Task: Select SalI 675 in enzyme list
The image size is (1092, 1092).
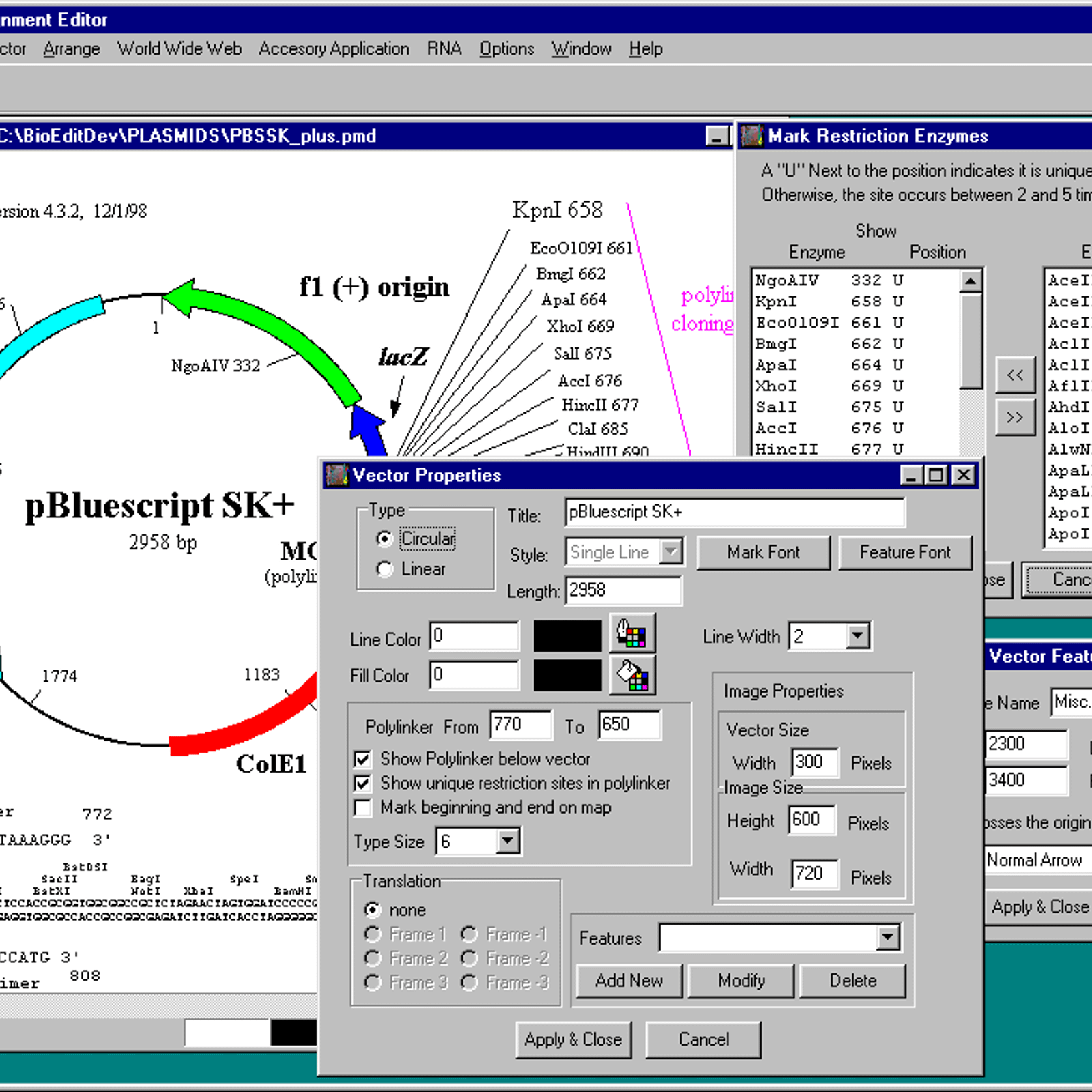Action: 857,407
